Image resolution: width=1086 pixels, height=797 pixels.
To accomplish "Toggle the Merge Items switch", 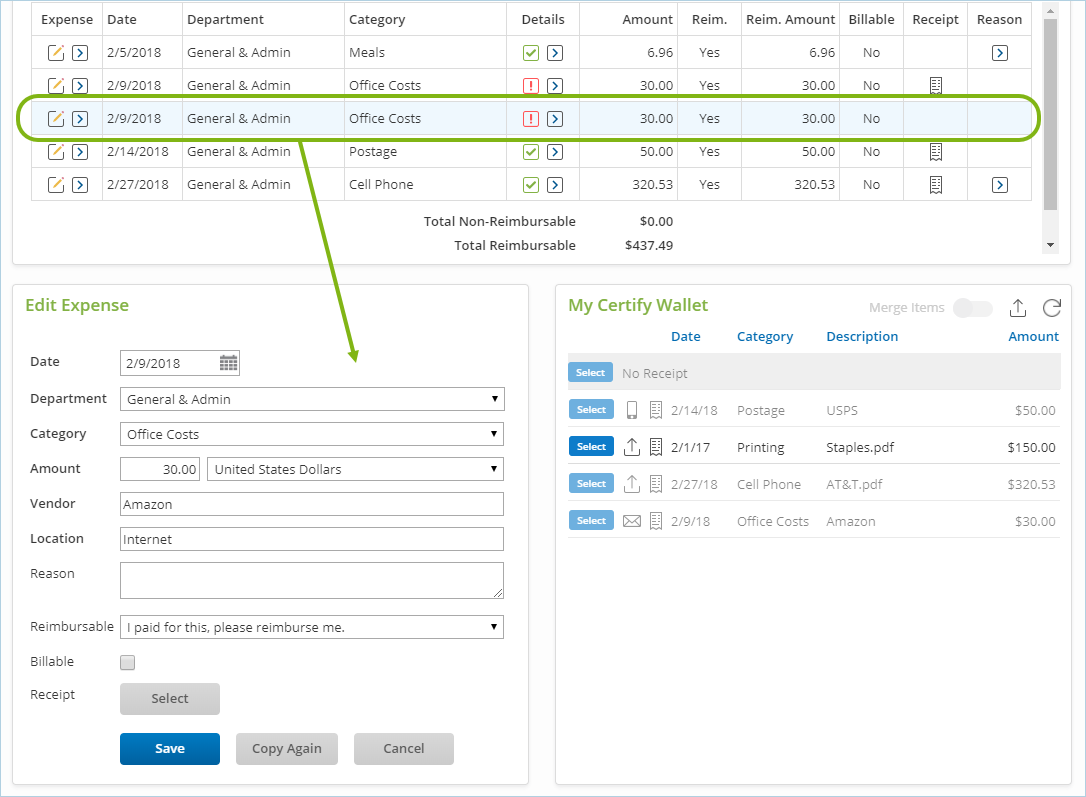I will point(973,307).
